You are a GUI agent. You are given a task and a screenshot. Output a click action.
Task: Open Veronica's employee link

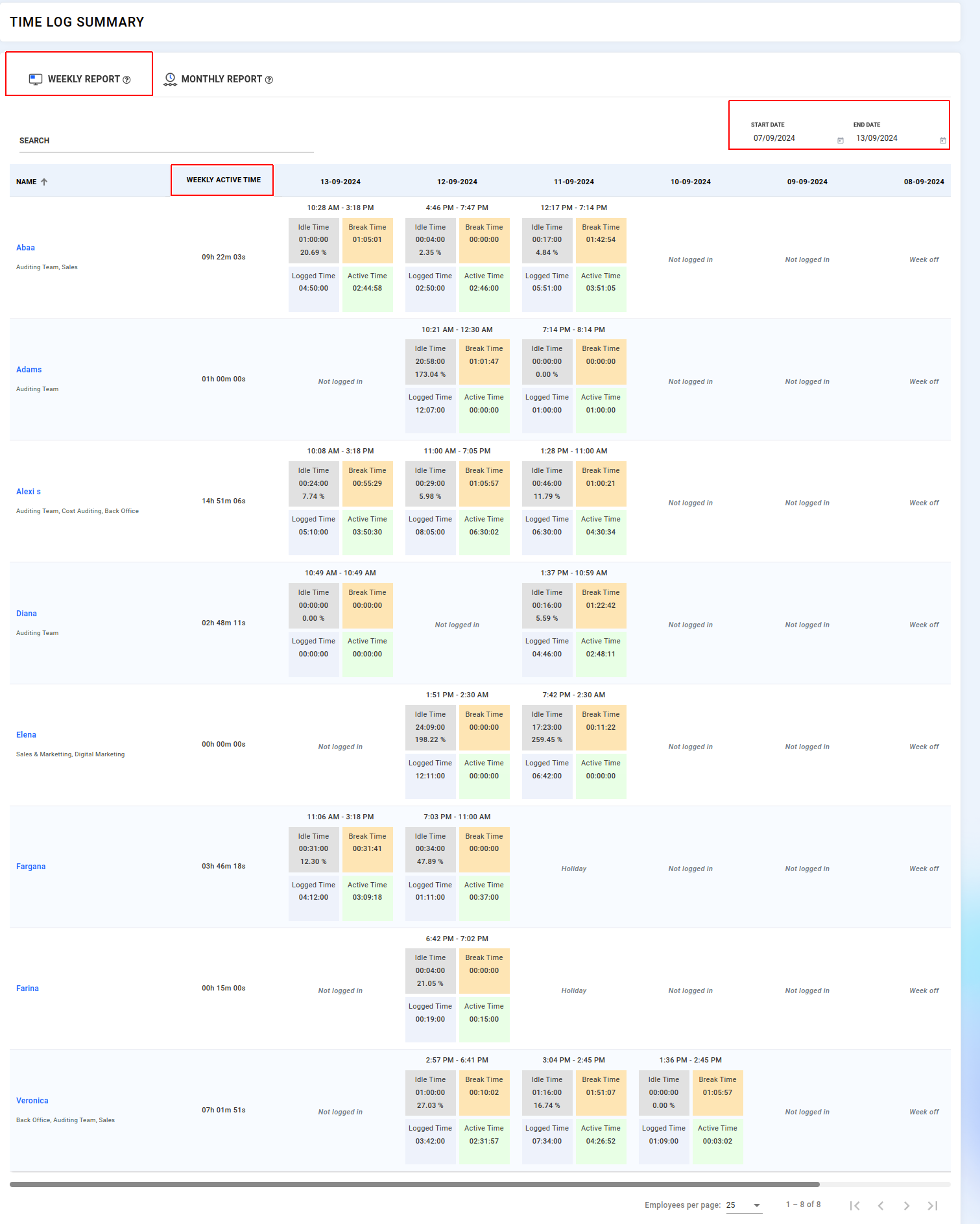point(32,1101)
